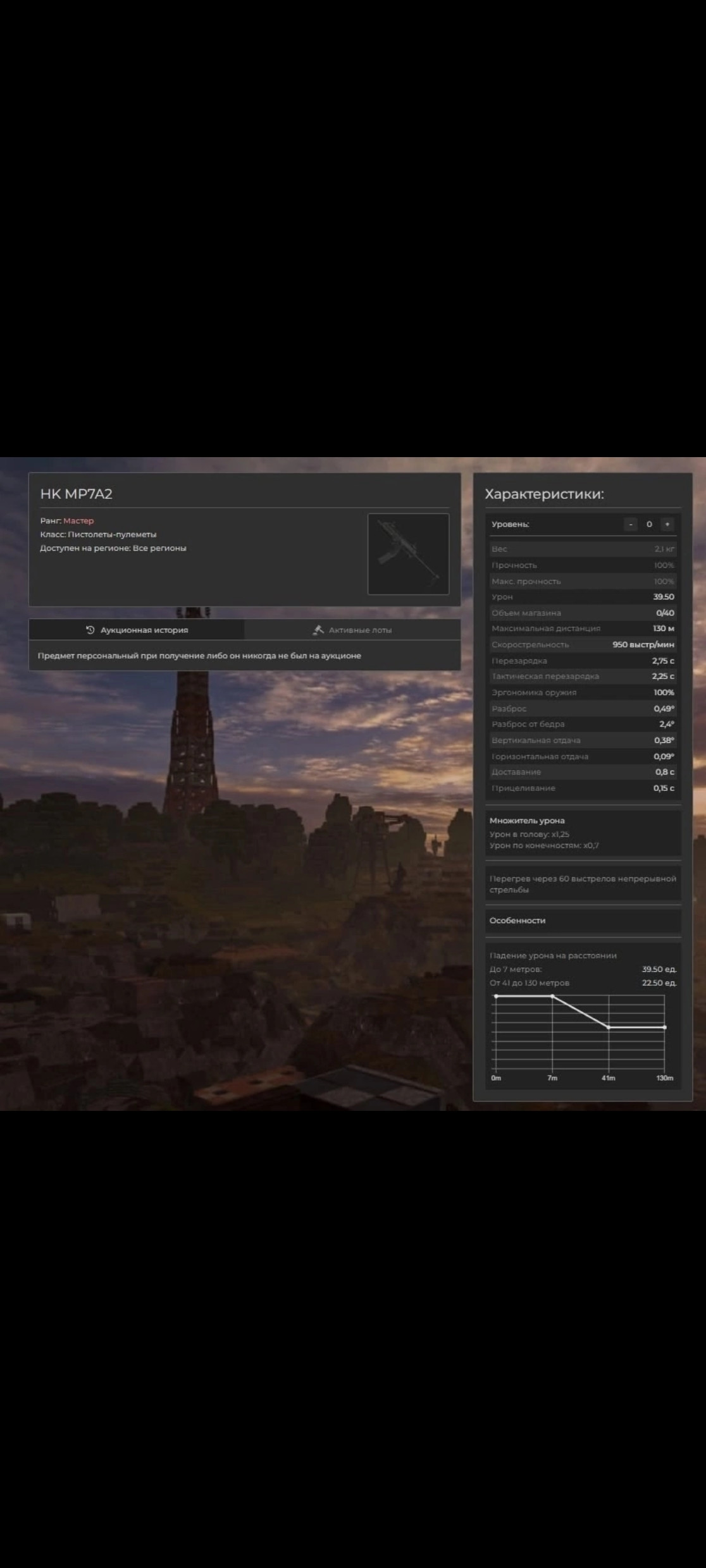Image resolution: width=706 pixels, height=1568 pixels.
Task: Select the Вес stat row
Action: click(583, 549)
